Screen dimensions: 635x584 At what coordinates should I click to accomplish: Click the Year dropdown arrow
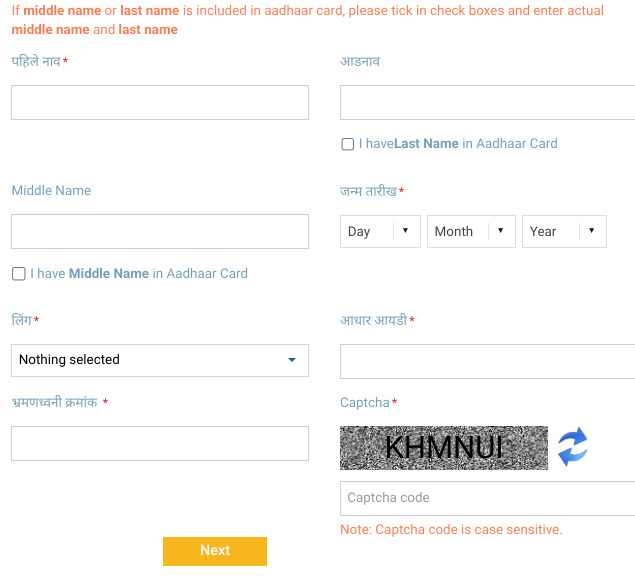591,230
